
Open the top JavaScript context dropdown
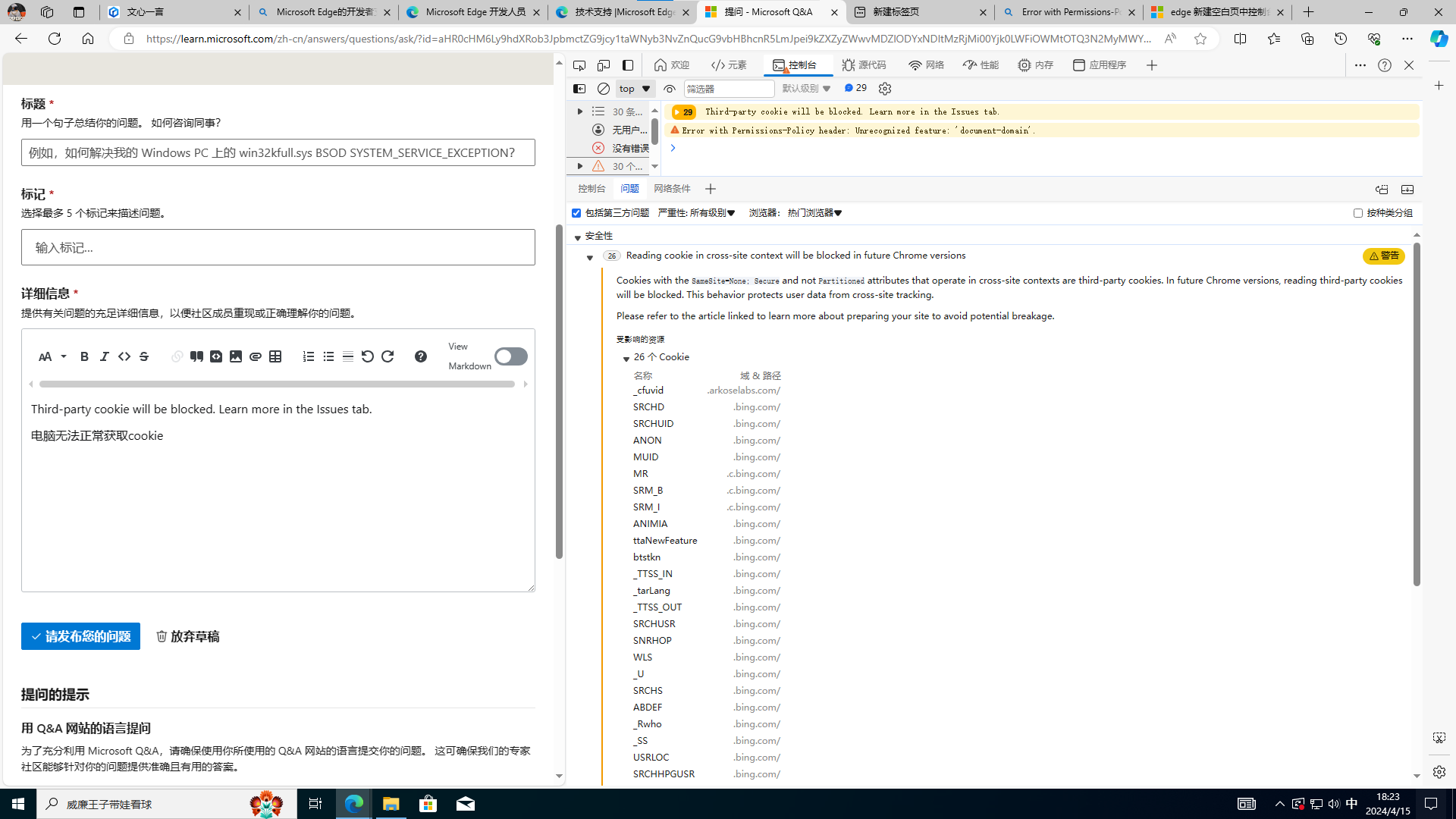[x=635, y=89]
